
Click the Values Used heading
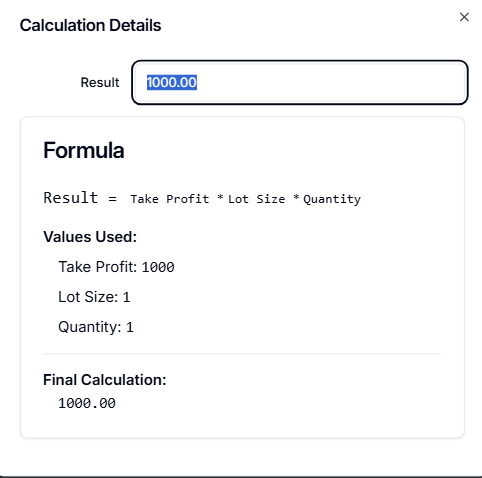pyautogui.click(x=90, y=237)
